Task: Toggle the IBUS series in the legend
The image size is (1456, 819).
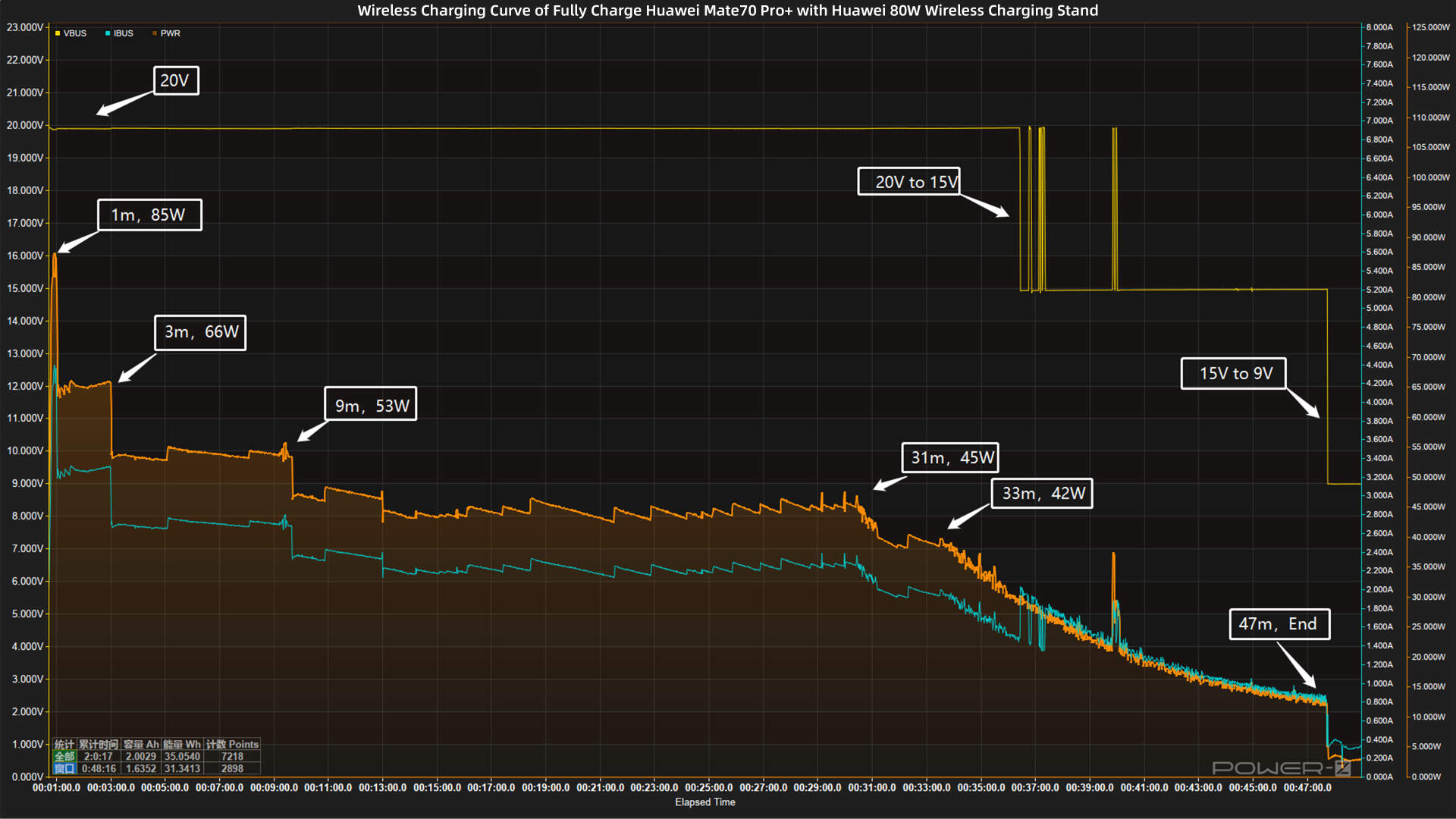Action: click(x=120, y=33)
